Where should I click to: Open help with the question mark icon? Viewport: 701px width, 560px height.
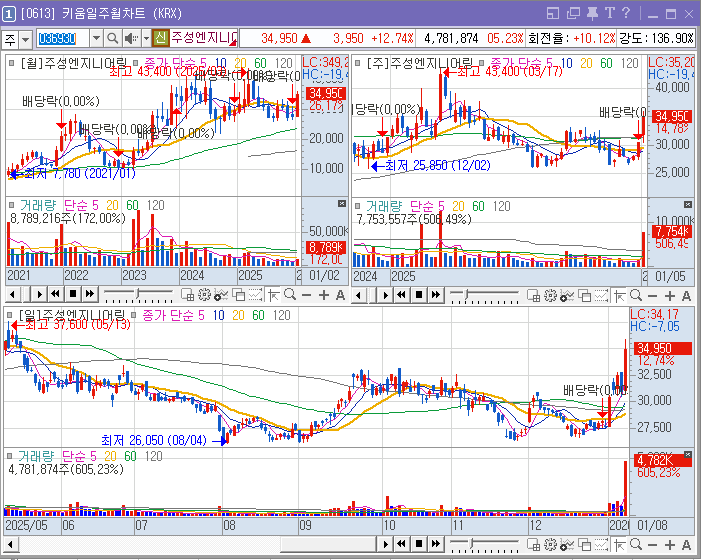(x=626, y=13)
